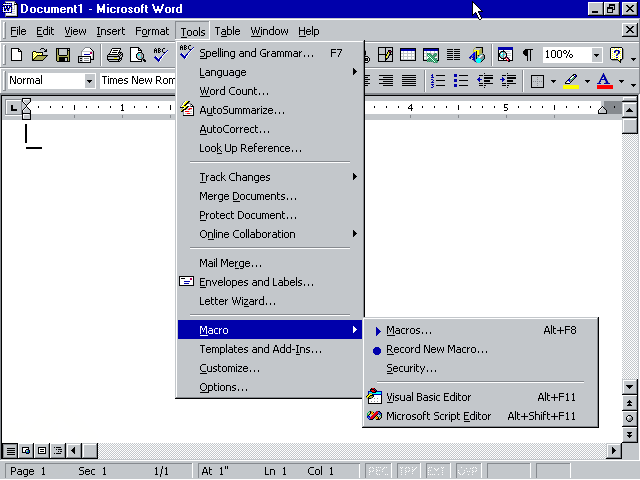Viewport: 640px width, 480px height.
Task: Toggle the numbered list icon
Action: [x=438, y=80]
